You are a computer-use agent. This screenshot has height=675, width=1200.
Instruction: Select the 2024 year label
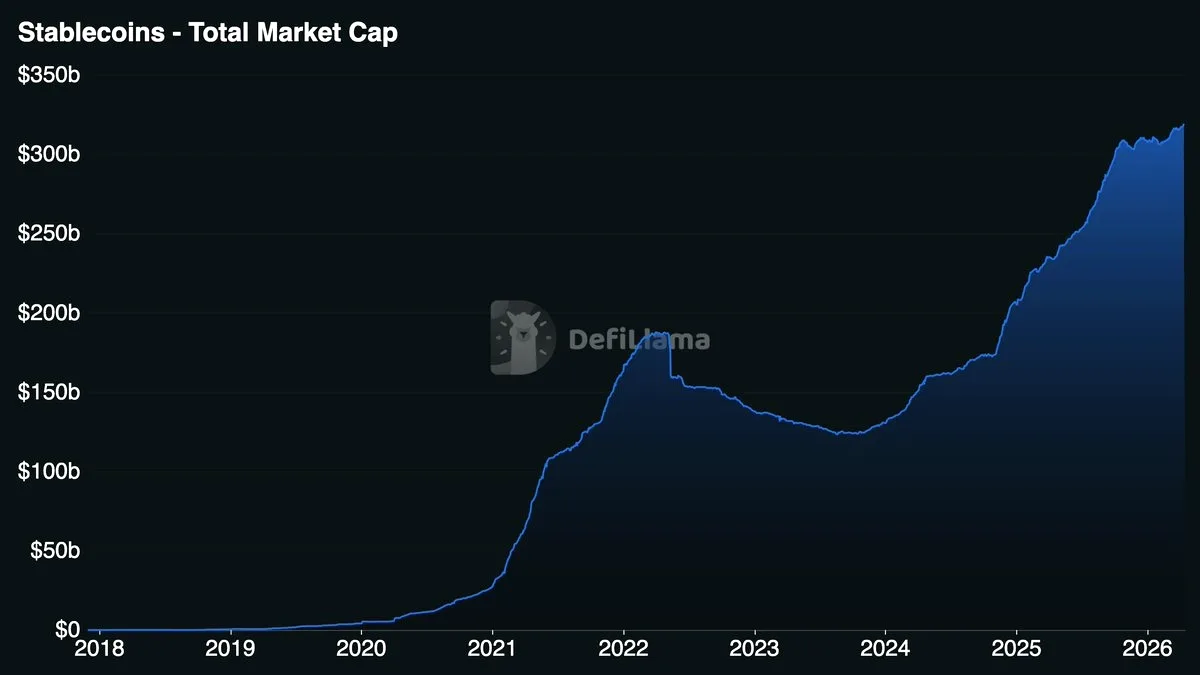[885, 651]
